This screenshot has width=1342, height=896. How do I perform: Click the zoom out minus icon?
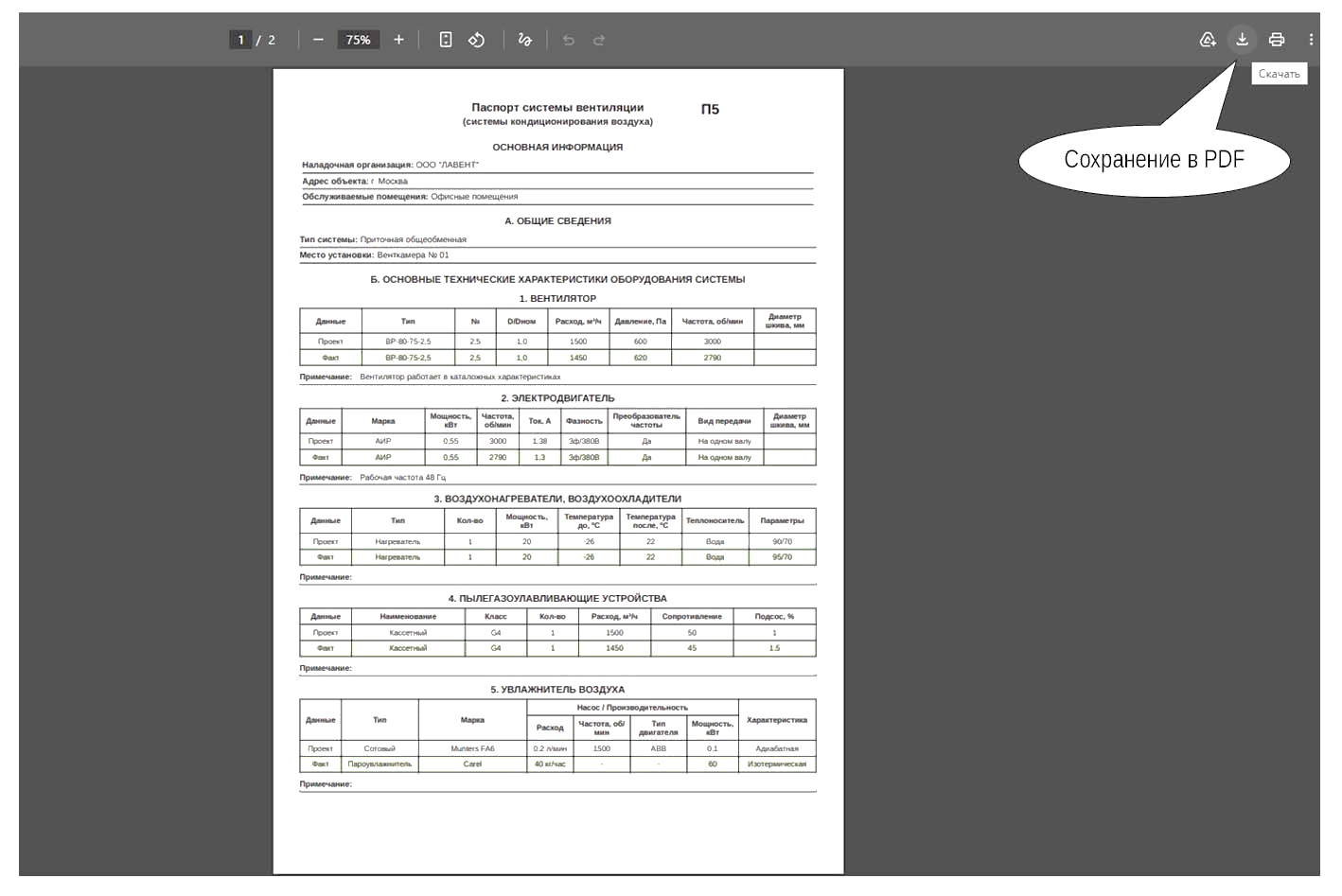point(318,40)
